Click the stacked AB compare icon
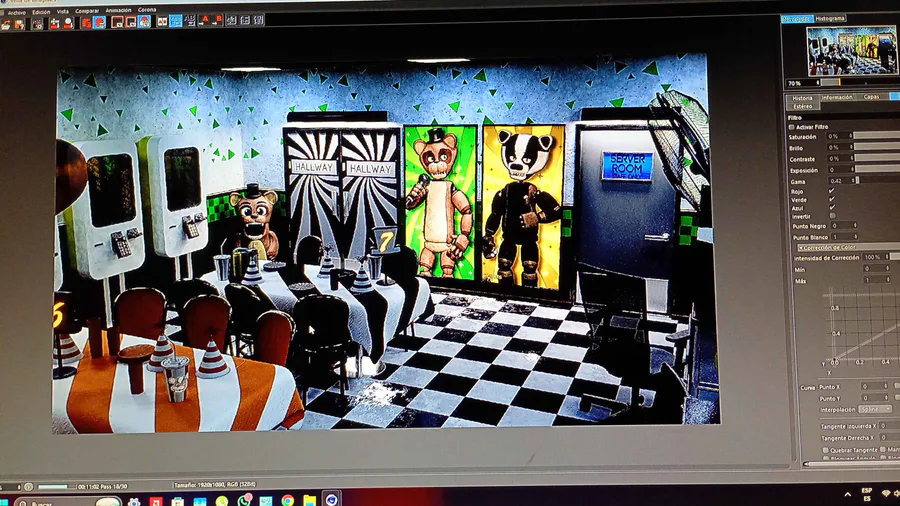900x506 pixels. [189, 20]
